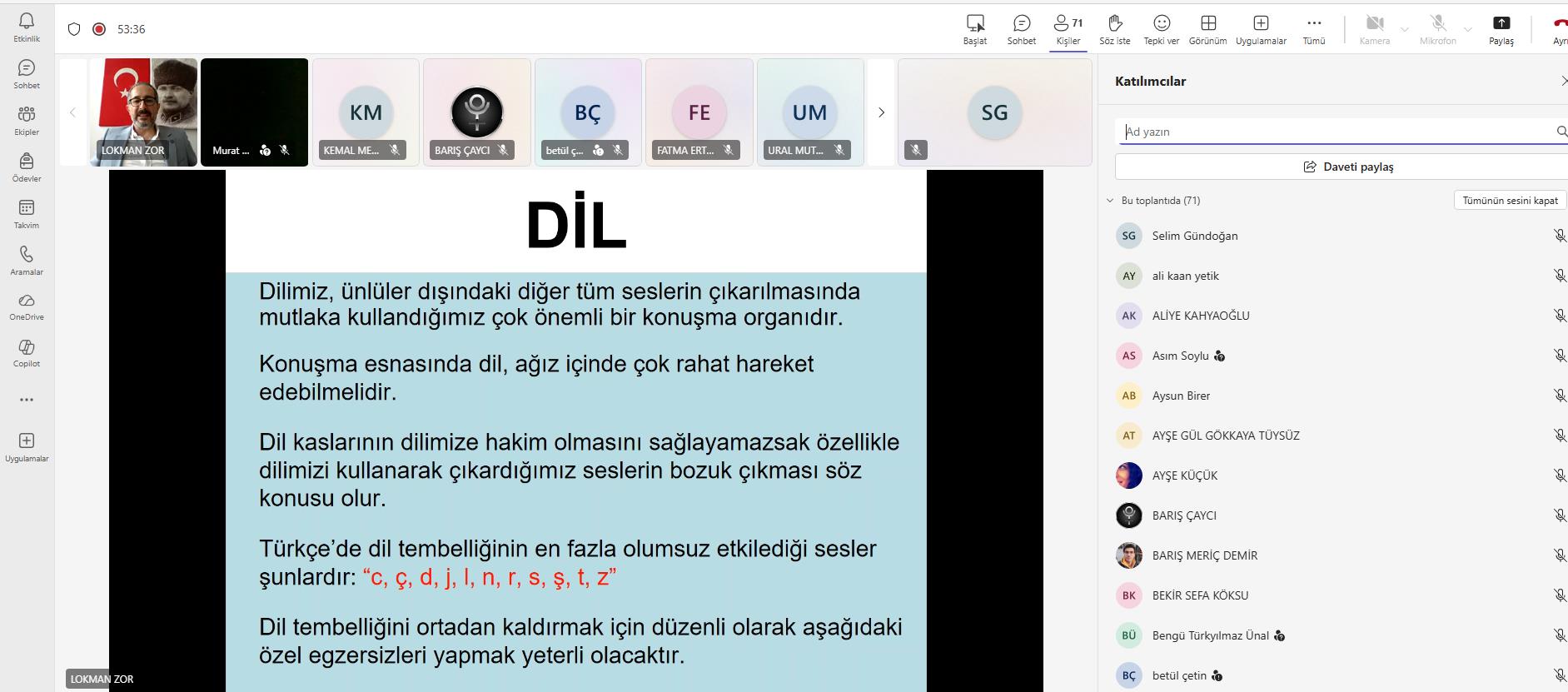
Task: Open Tepki ver reactions
Action: pyautogui.click(x=1161, y=29)
